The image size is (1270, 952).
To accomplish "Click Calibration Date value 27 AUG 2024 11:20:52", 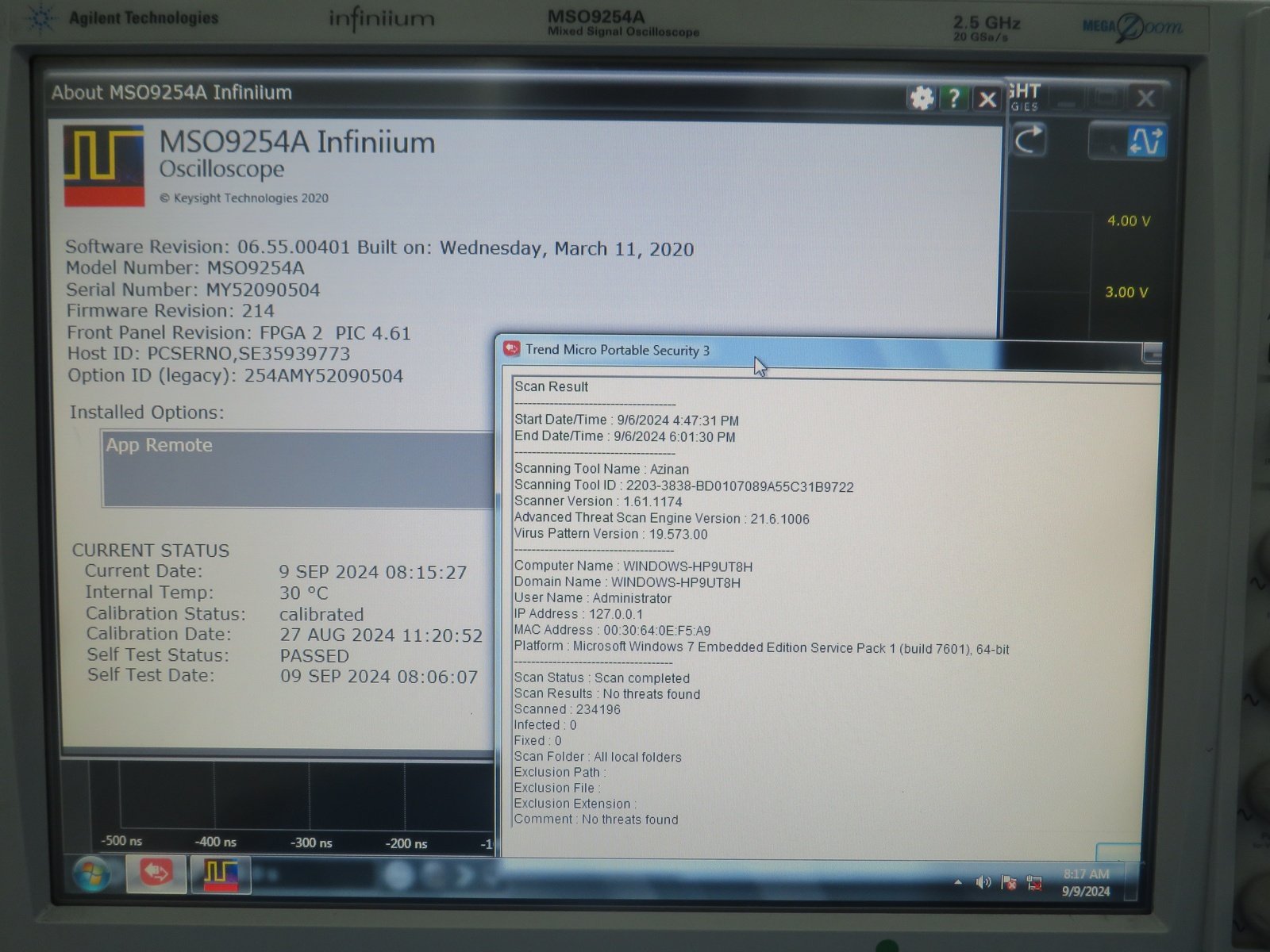I will (381, 635).
